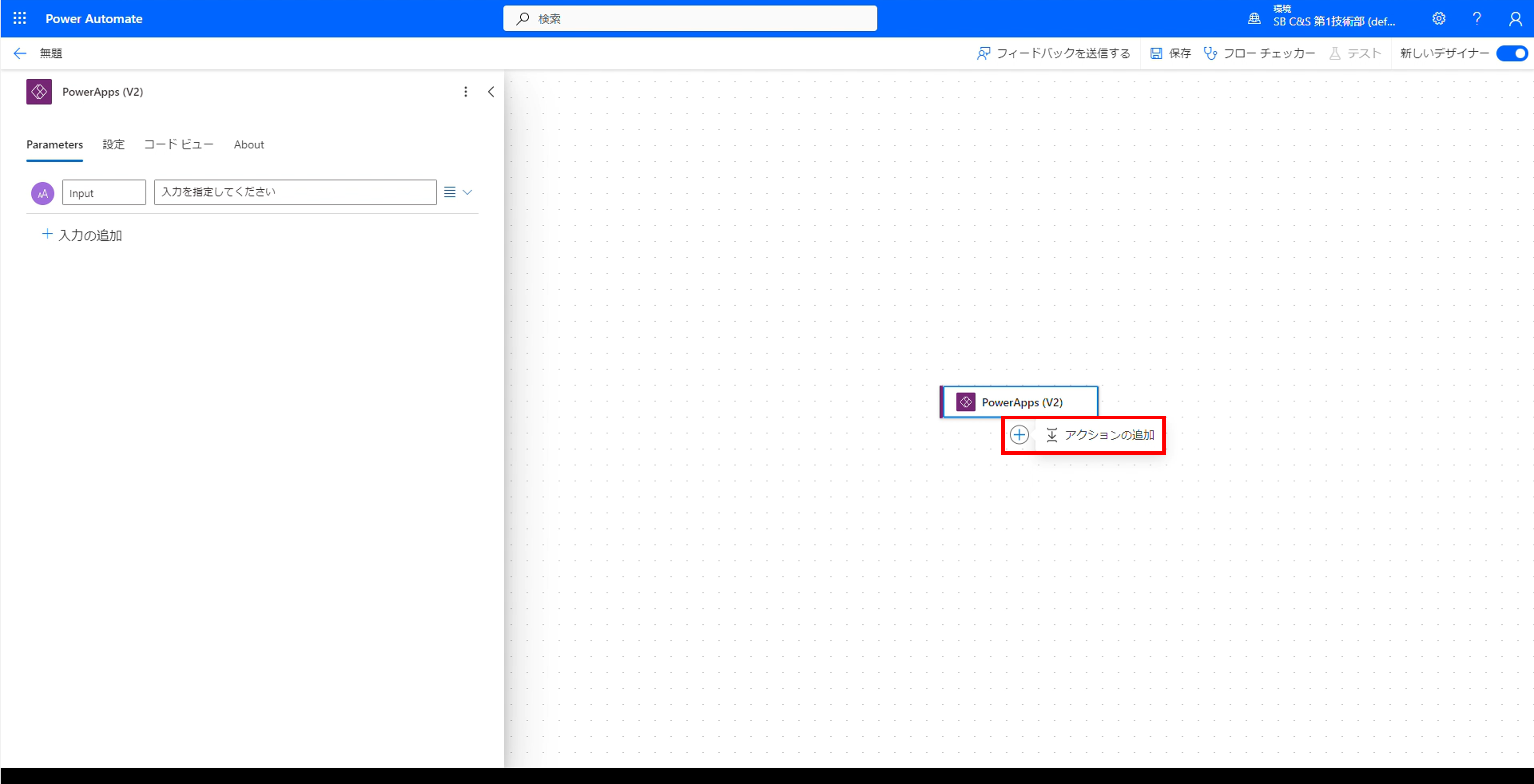Screen dimensions: 1534x784
Task: Open the 環境 environment selector icon
Action: (1254, 18)
